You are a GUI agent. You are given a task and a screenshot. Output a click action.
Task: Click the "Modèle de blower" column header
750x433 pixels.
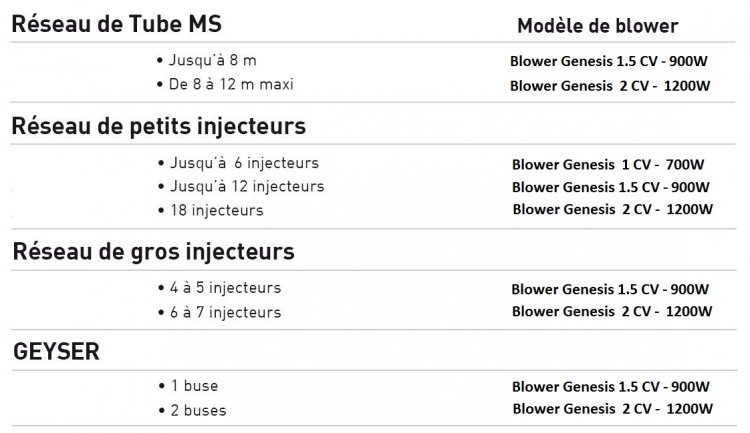[598, 26]
